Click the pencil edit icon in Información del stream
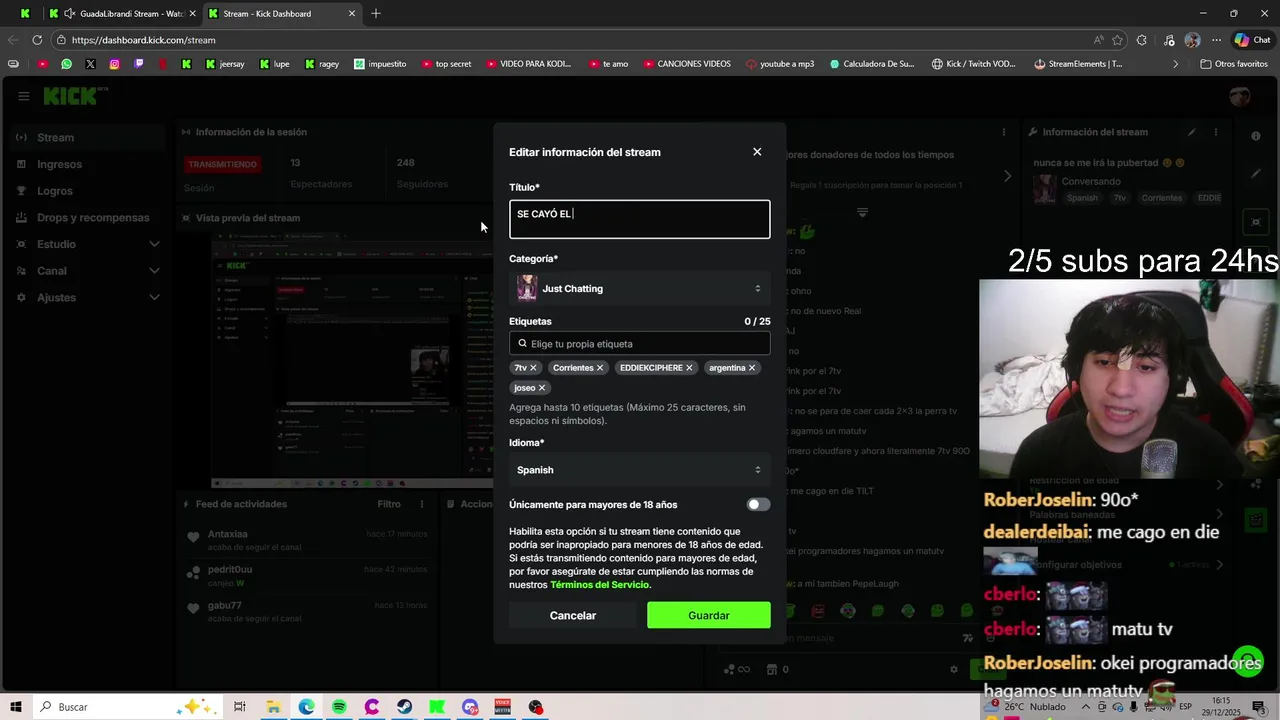This screenshot has height=720, width=1280. (1191, 132)
